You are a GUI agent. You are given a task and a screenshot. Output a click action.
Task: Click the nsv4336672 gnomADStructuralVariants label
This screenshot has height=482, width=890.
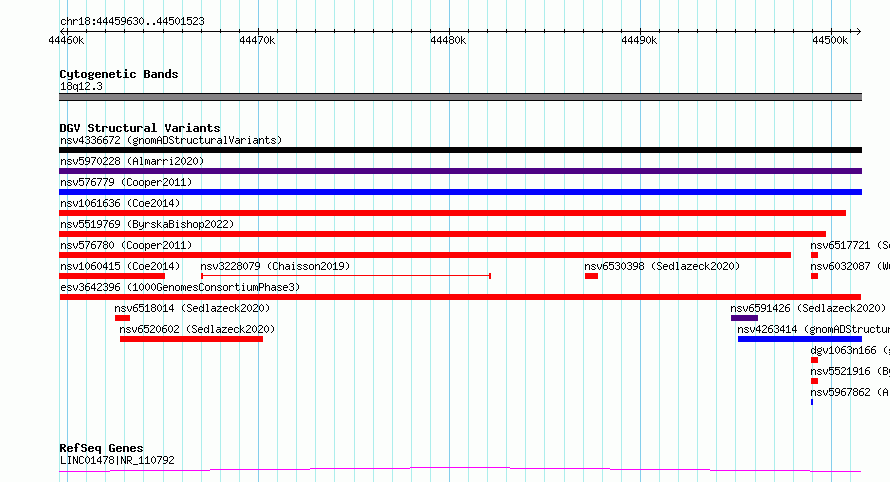pos(171,140)
